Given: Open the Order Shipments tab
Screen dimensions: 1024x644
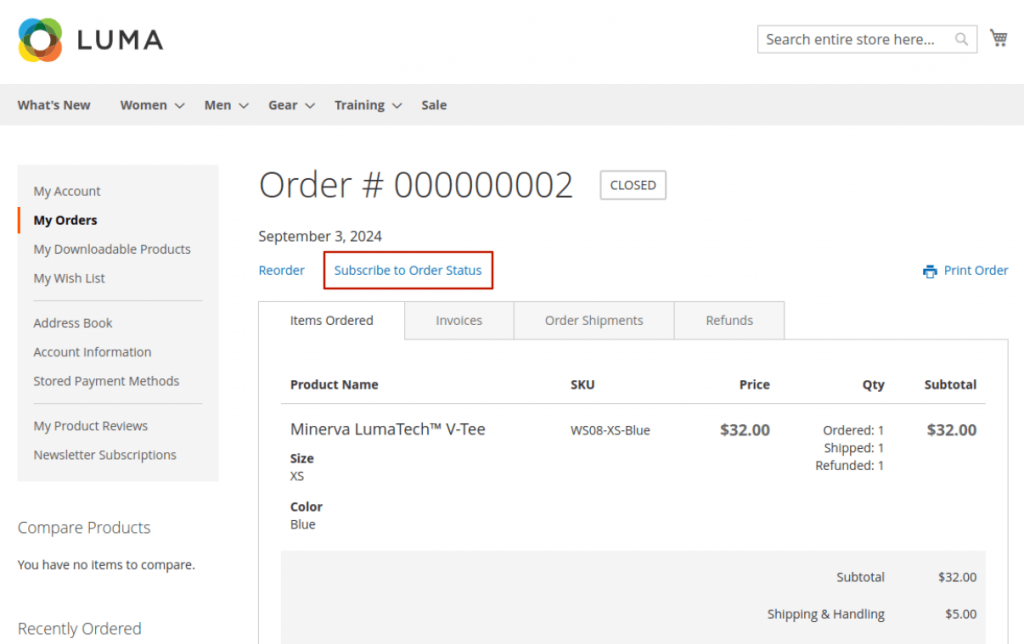Looking at the screenshot, I should coord(593,320).
